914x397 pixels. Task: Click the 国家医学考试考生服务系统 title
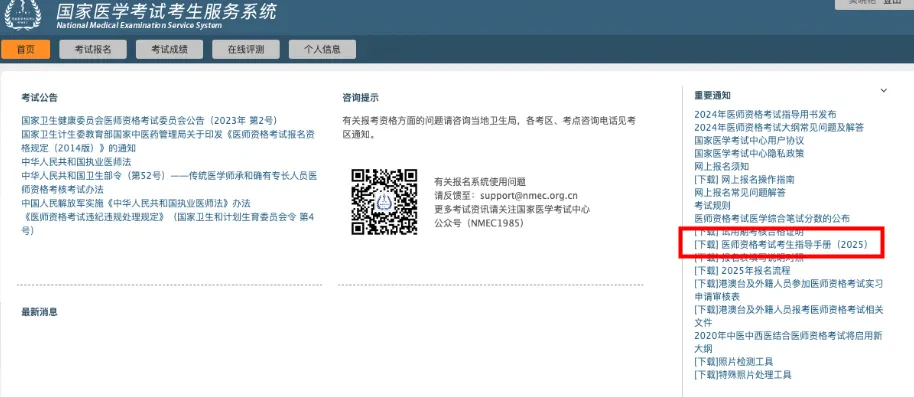[x=167, y=11]
